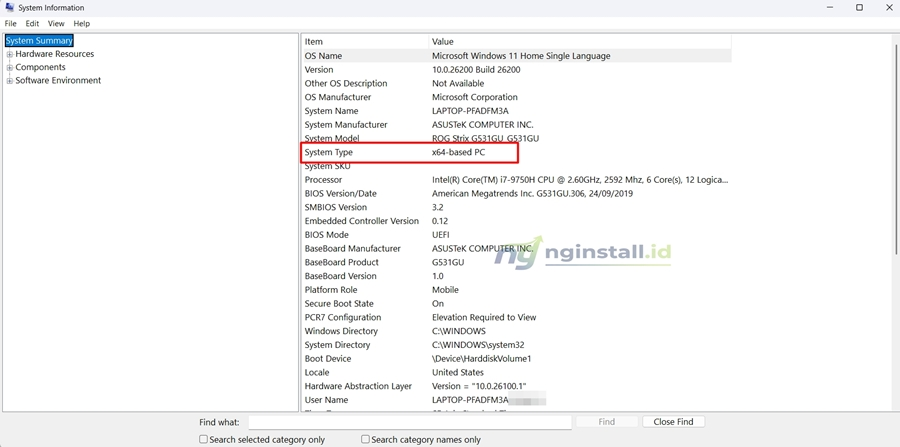Image resolution: width=900 pixels, height=447 pixels.
Task: Select the Platform Role row
Action: pos(517,290)
